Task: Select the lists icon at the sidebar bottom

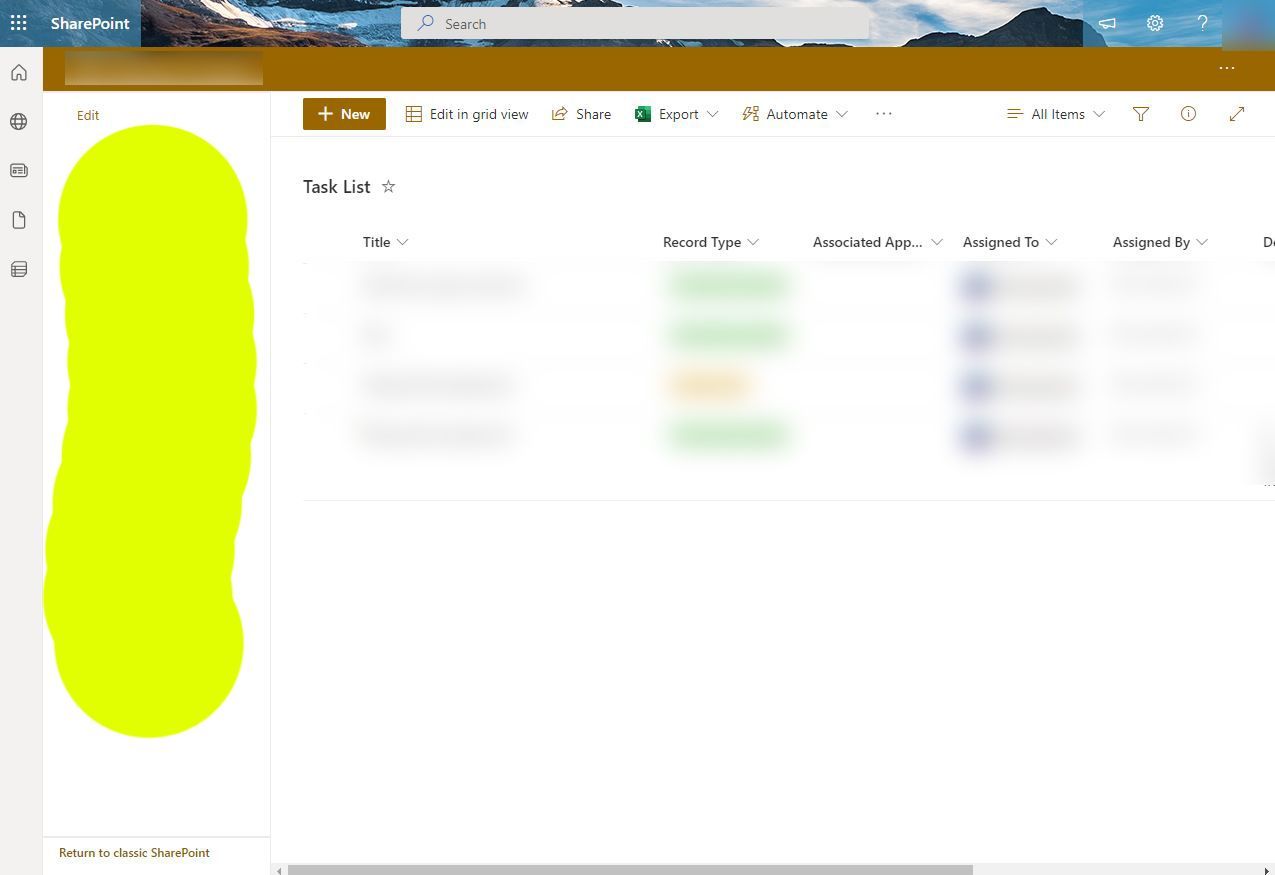Action: point(18,268)
